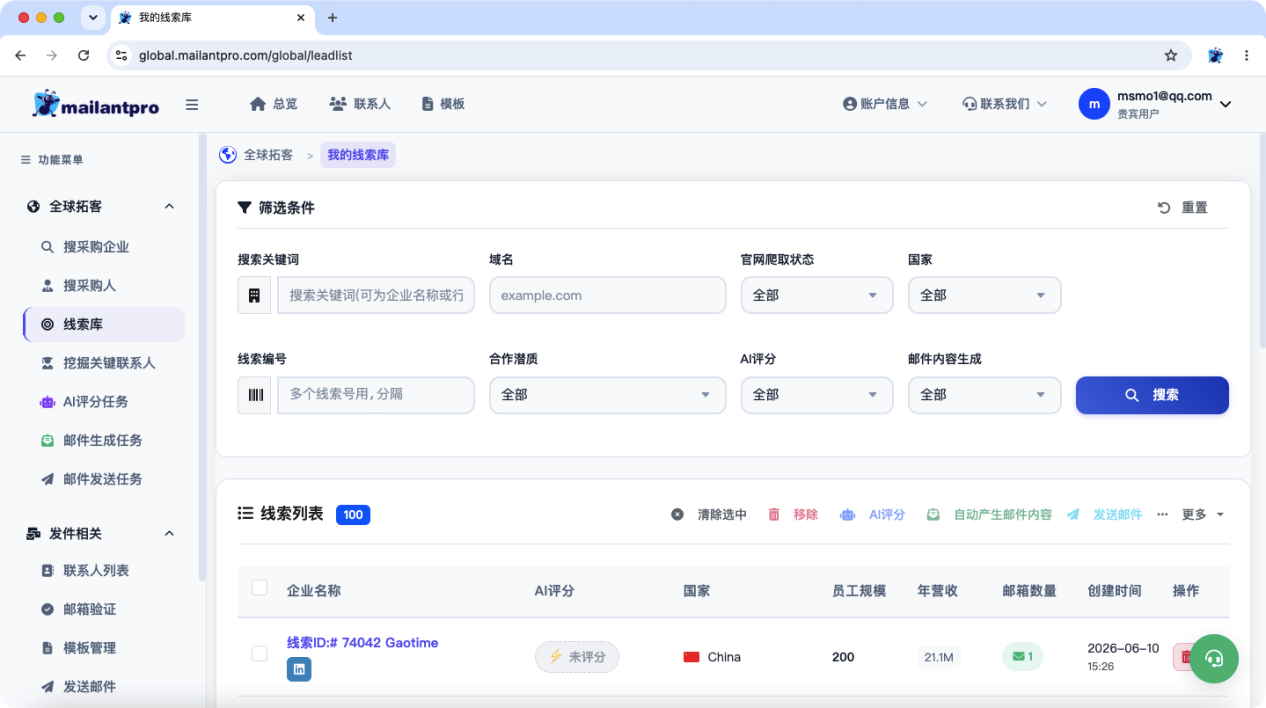Click AI评分 robot action button

click(x=872, y=515)
